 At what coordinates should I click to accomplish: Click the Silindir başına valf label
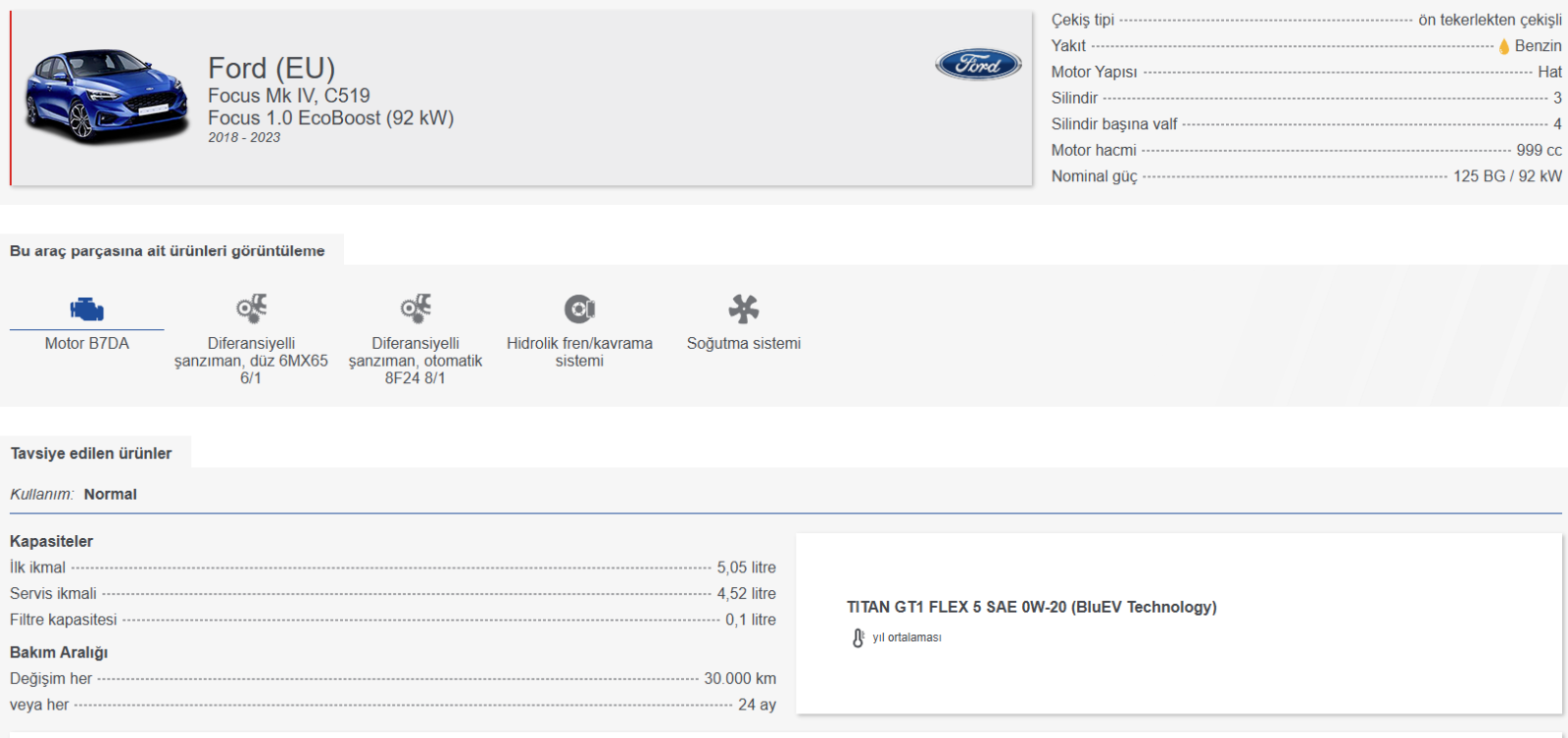tap(1114, 124)
